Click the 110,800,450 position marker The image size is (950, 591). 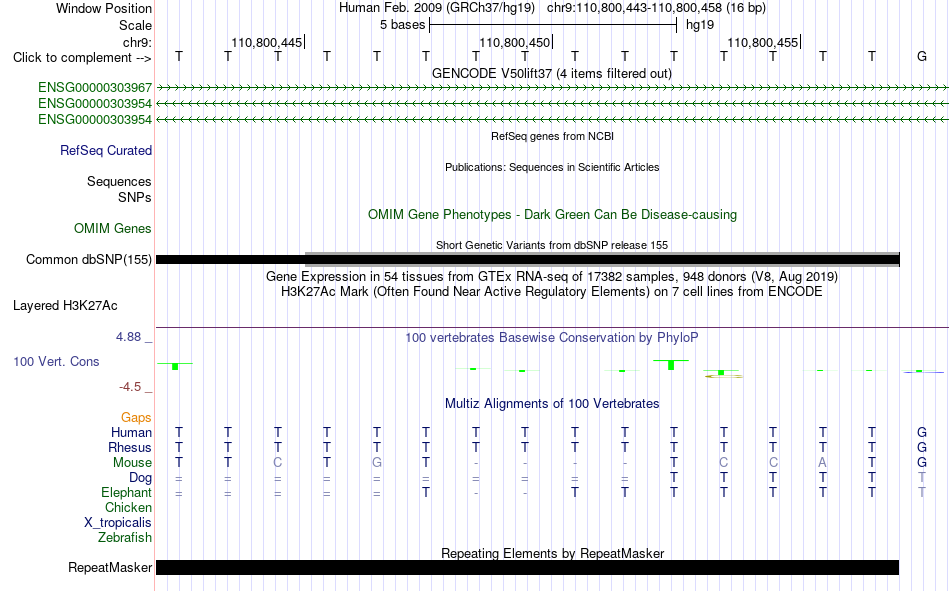tap(516, 42)
